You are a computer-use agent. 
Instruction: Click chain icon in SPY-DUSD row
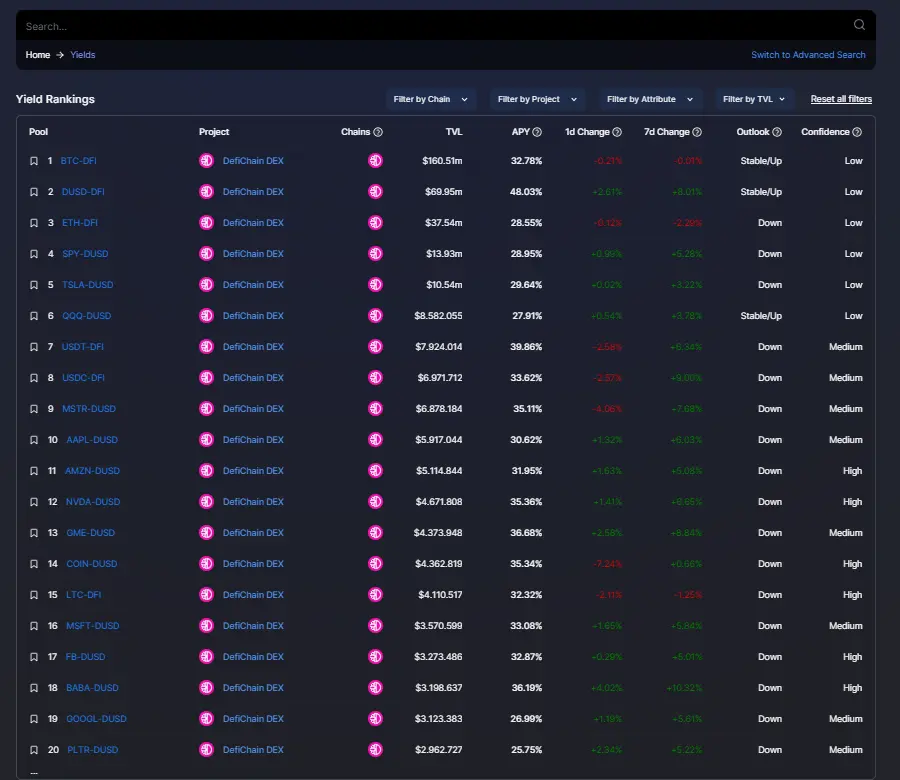375,254
